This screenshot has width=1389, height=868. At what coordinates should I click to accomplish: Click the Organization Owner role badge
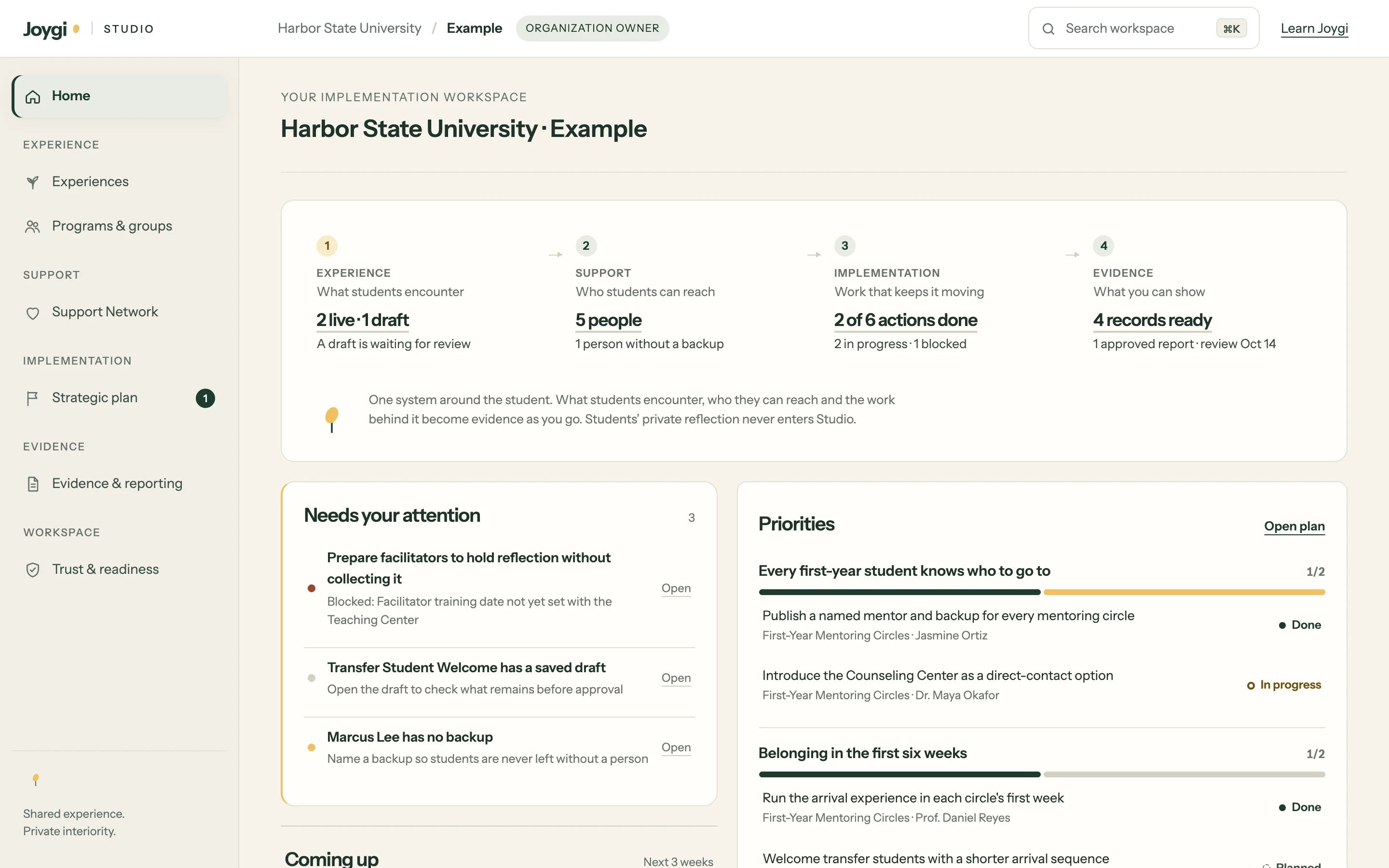point(592,28)
